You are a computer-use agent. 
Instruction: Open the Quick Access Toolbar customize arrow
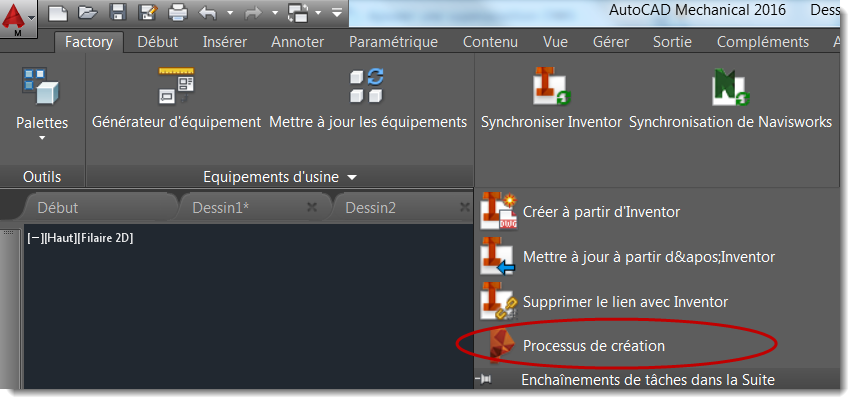[x=337, y=12]
